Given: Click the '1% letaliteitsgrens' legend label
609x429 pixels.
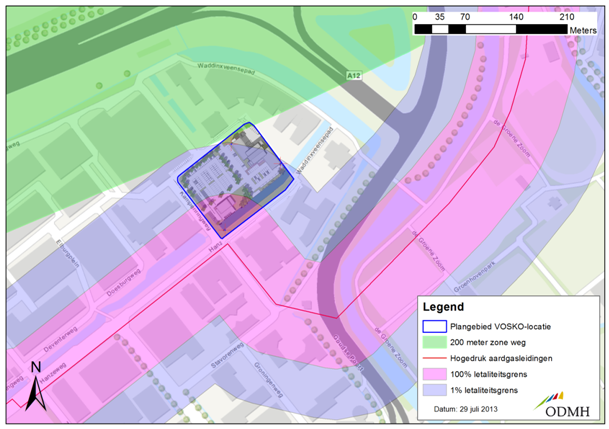Looking at the screenshot, I should click(484, 390).
